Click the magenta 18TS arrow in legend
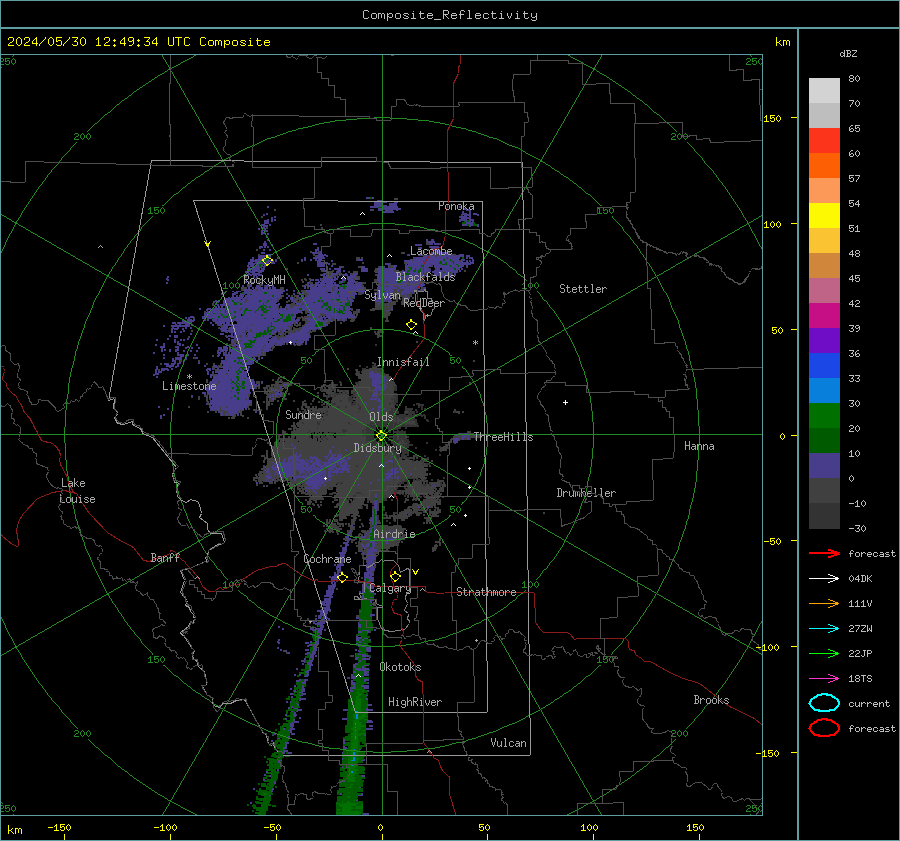 pos(824,679)
